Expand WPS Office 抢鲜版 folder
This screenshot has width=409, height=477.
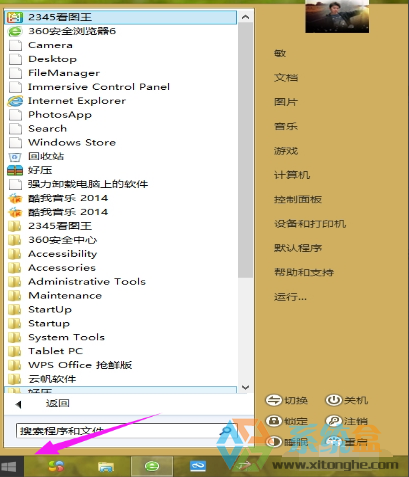121,365
